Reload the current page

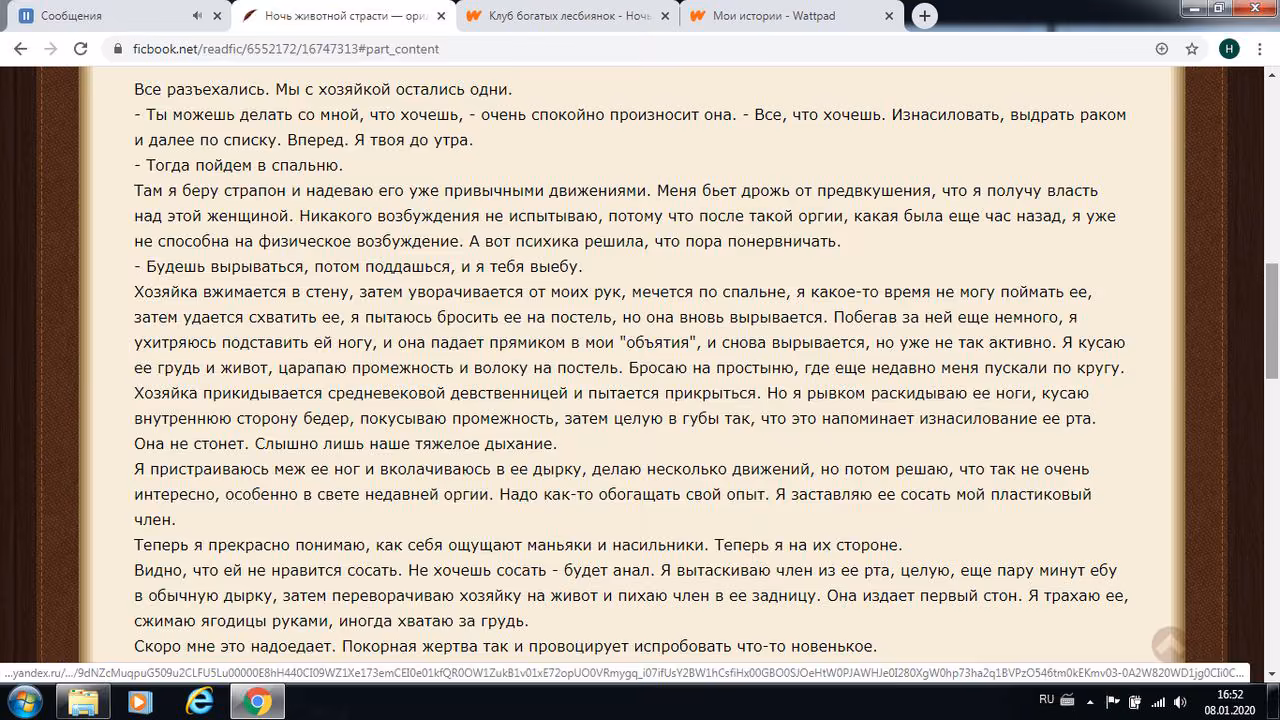[x=83, y=49]
